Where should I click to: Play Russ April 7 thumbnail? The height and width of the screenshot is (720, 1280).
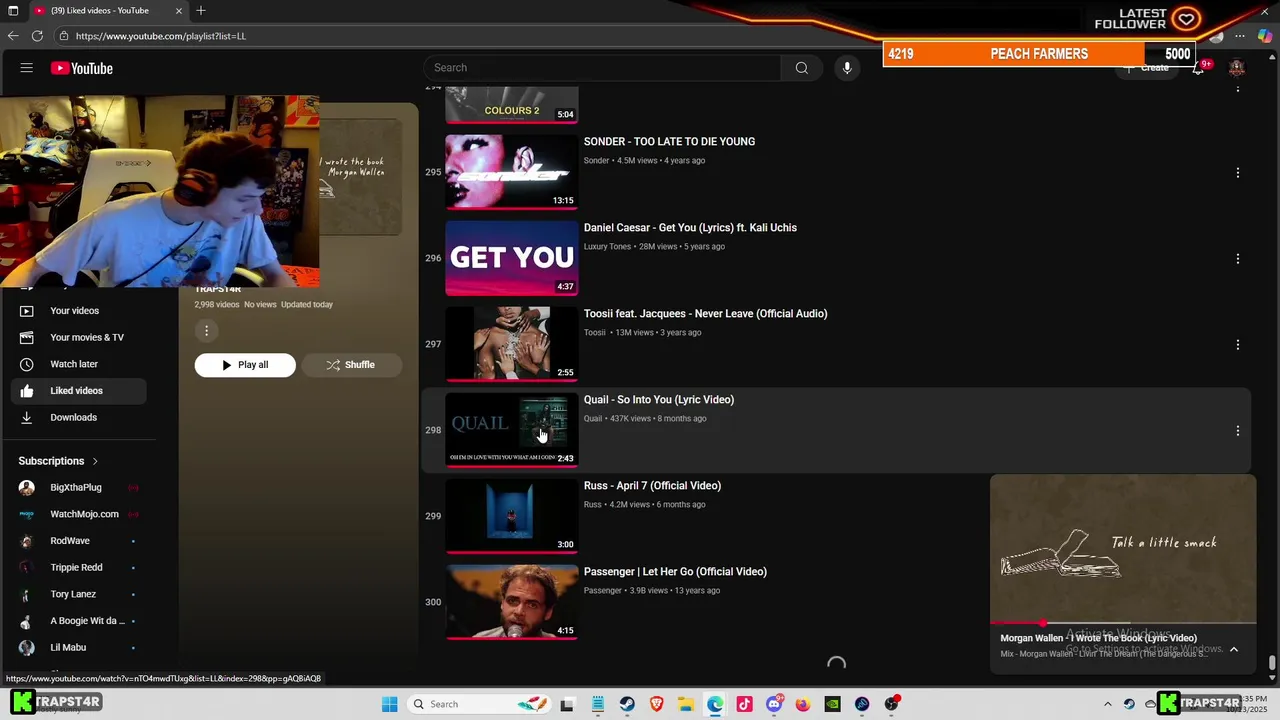click(512, 516)
